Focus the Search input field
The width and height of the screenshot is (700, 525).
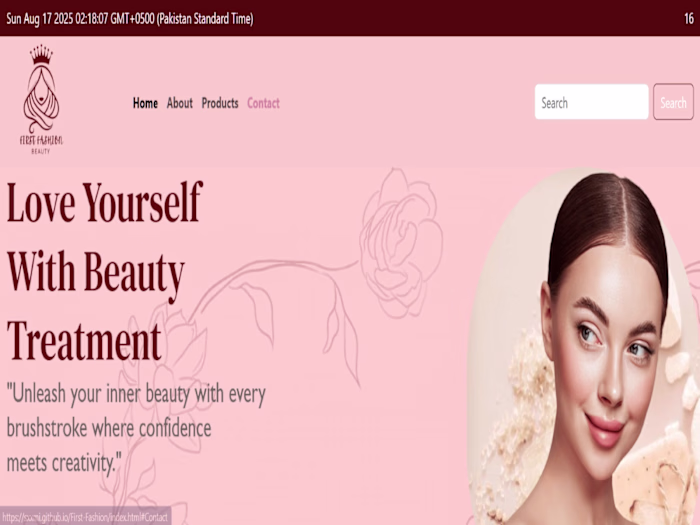click(x=592, y=102)
